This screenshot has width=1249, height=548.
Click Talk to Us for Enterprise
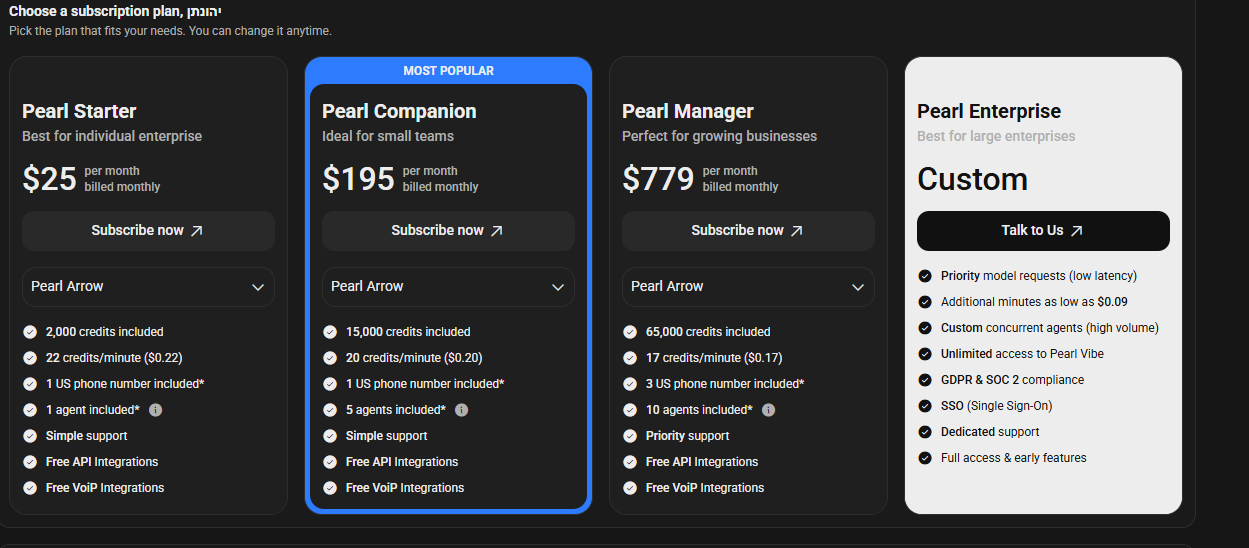(x=1043, y=230)
